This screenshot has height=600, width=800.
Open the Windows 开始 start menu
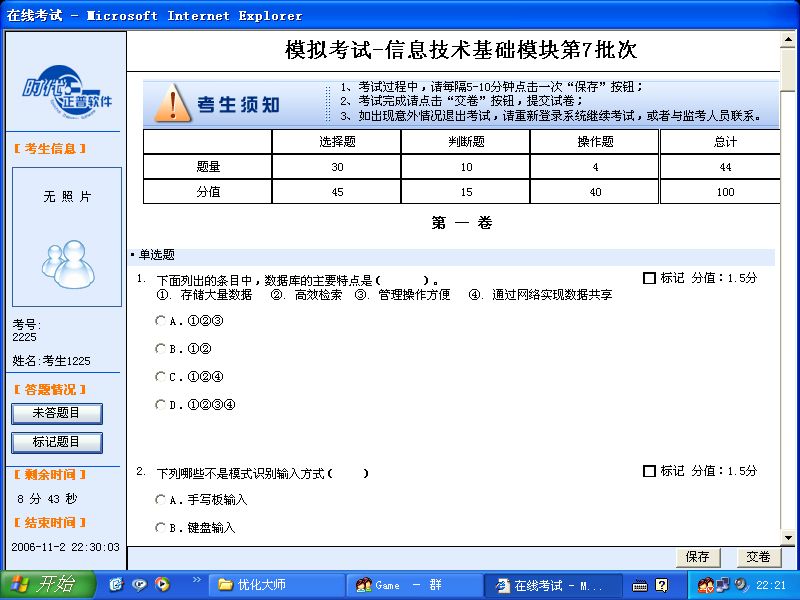tap(42, 585)
